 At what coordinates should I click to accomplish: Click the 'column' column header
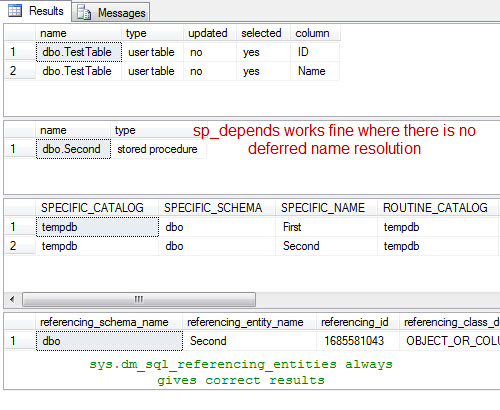click(315, 33)
